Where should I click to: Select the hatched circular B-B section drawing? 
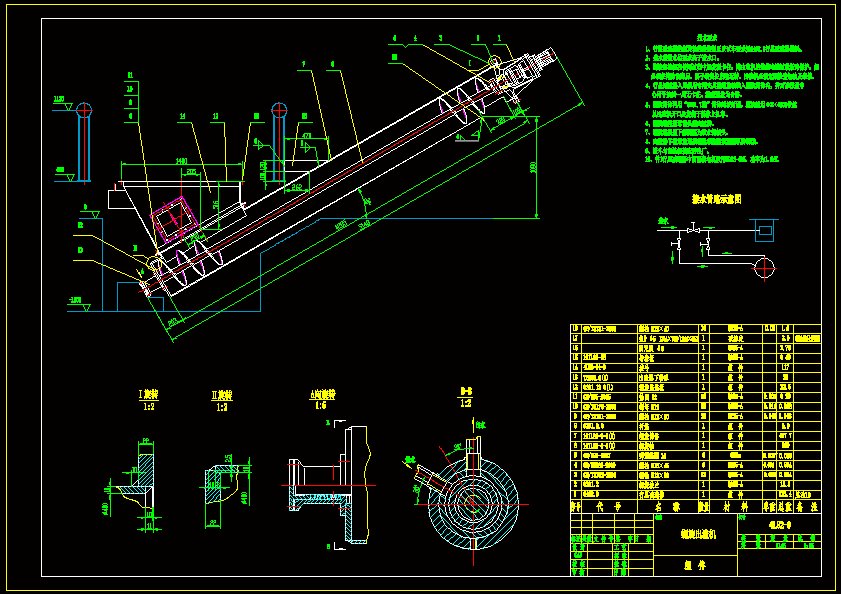[x=473, y=503]
